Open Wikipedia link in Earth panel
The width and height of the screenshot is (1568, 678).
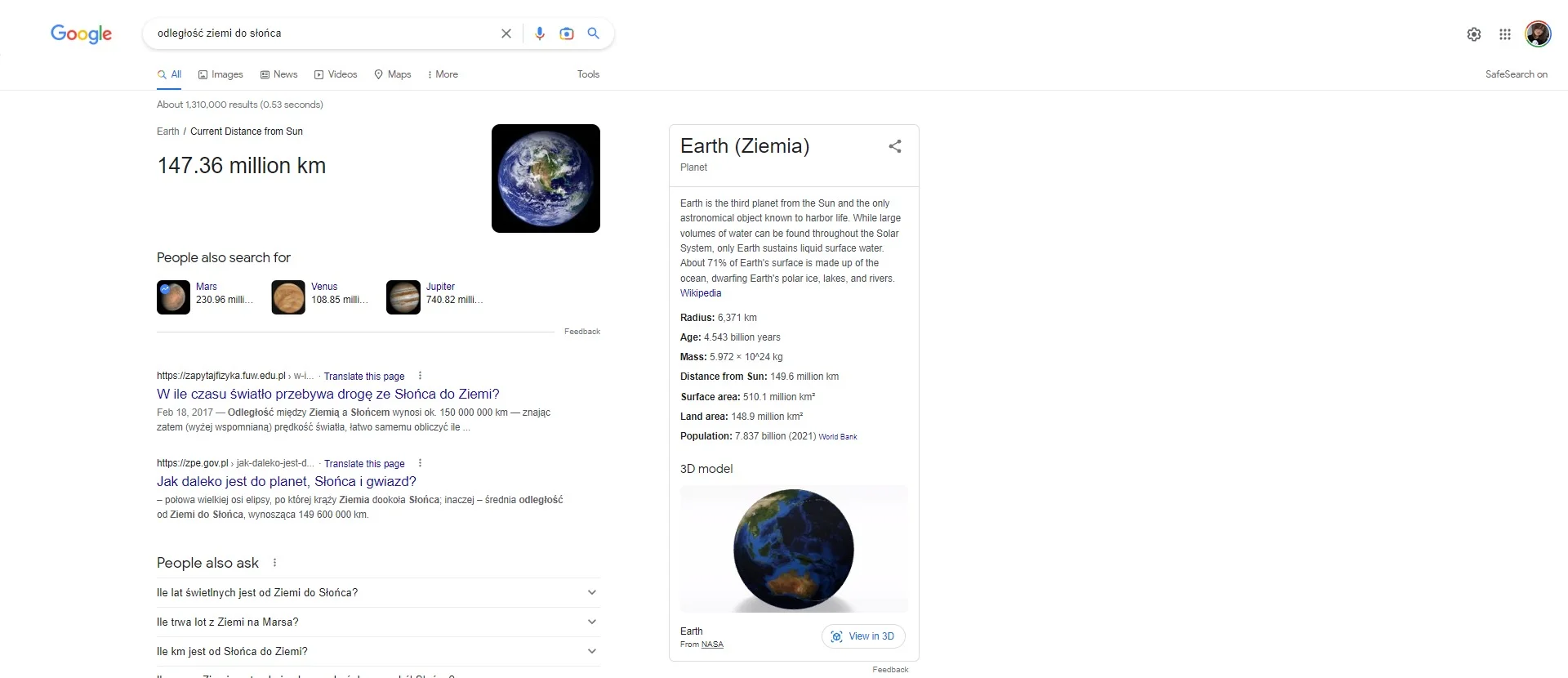click(x=701, y=293)
